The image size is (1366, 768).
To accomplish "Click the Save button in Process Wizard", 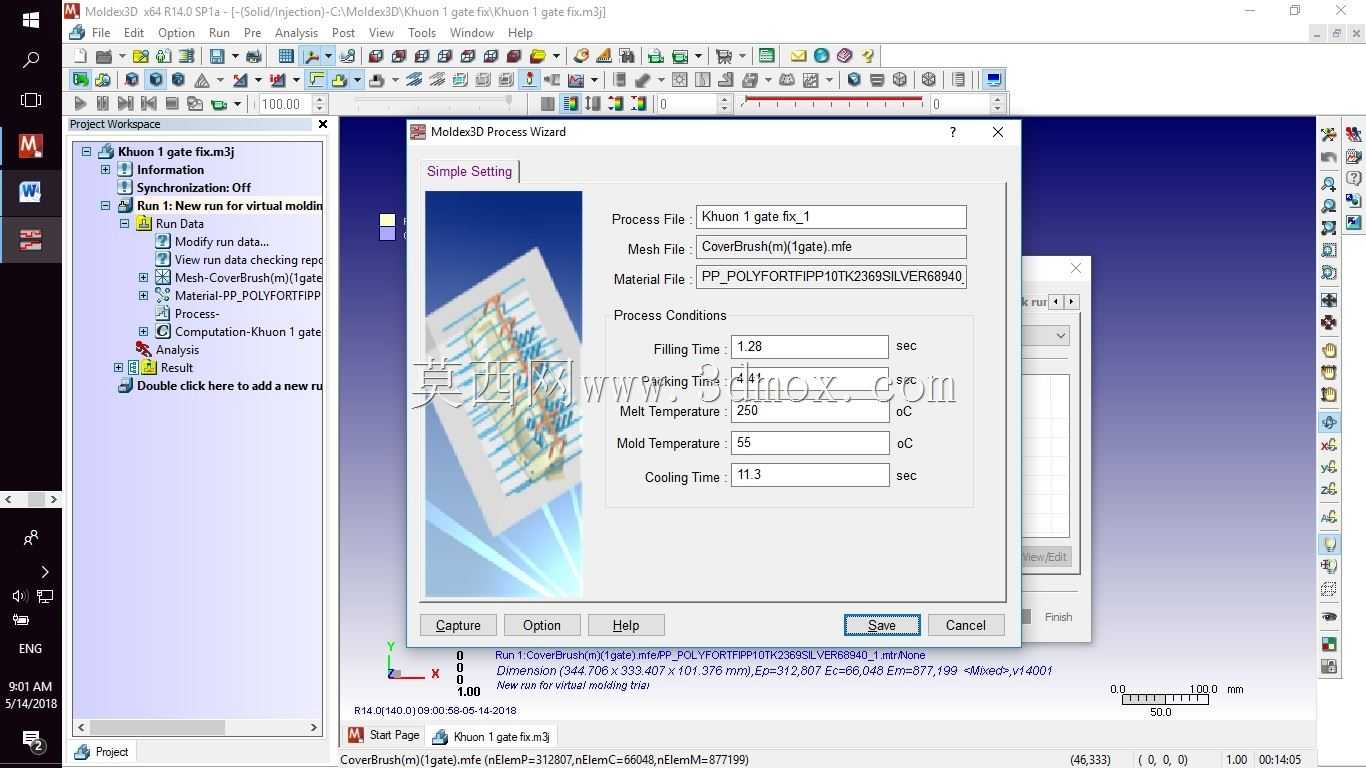I will pos(882,625).
